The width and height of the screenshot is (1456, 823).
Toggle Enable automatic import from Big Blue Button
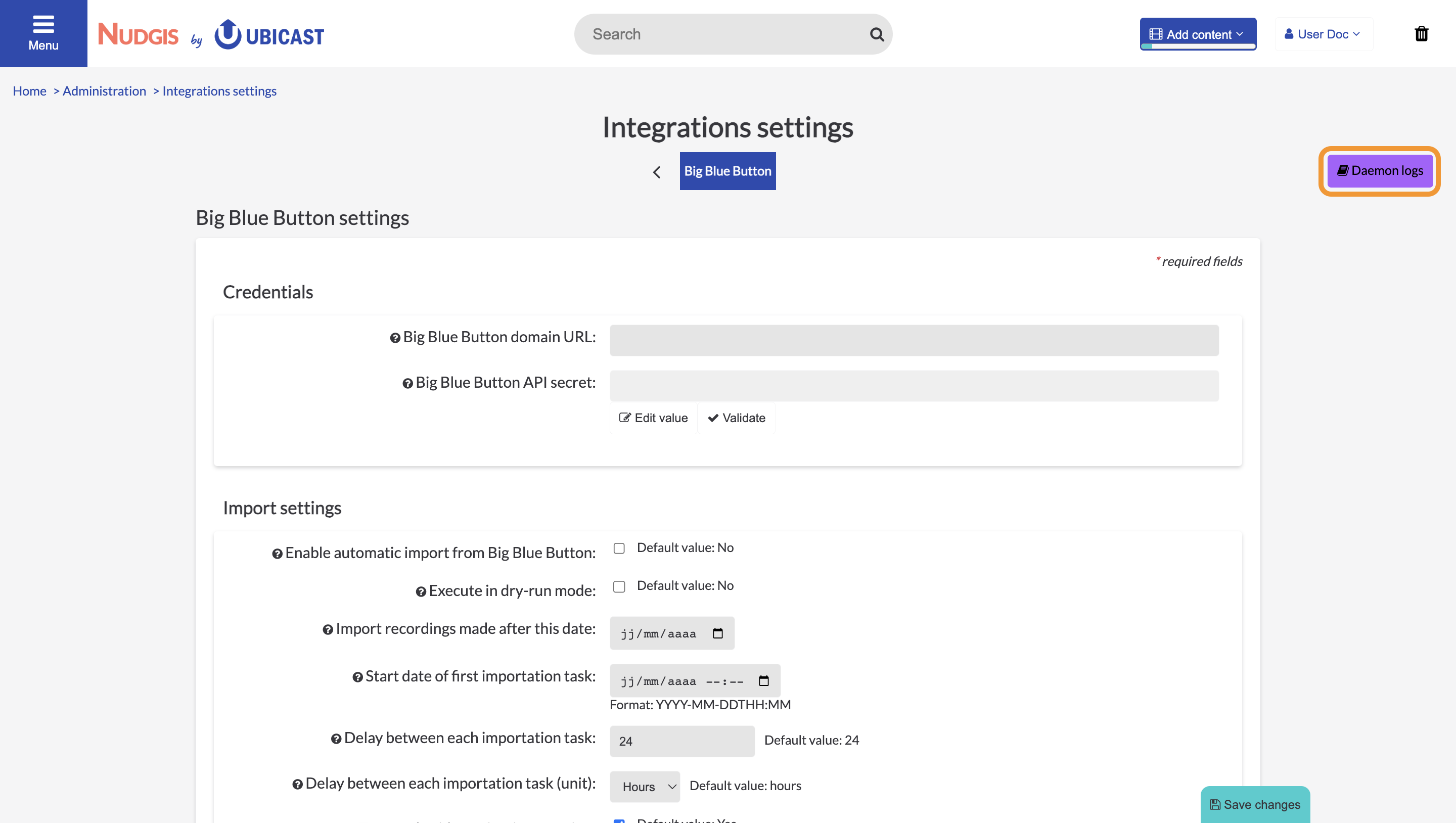click(x=619, y=548)
